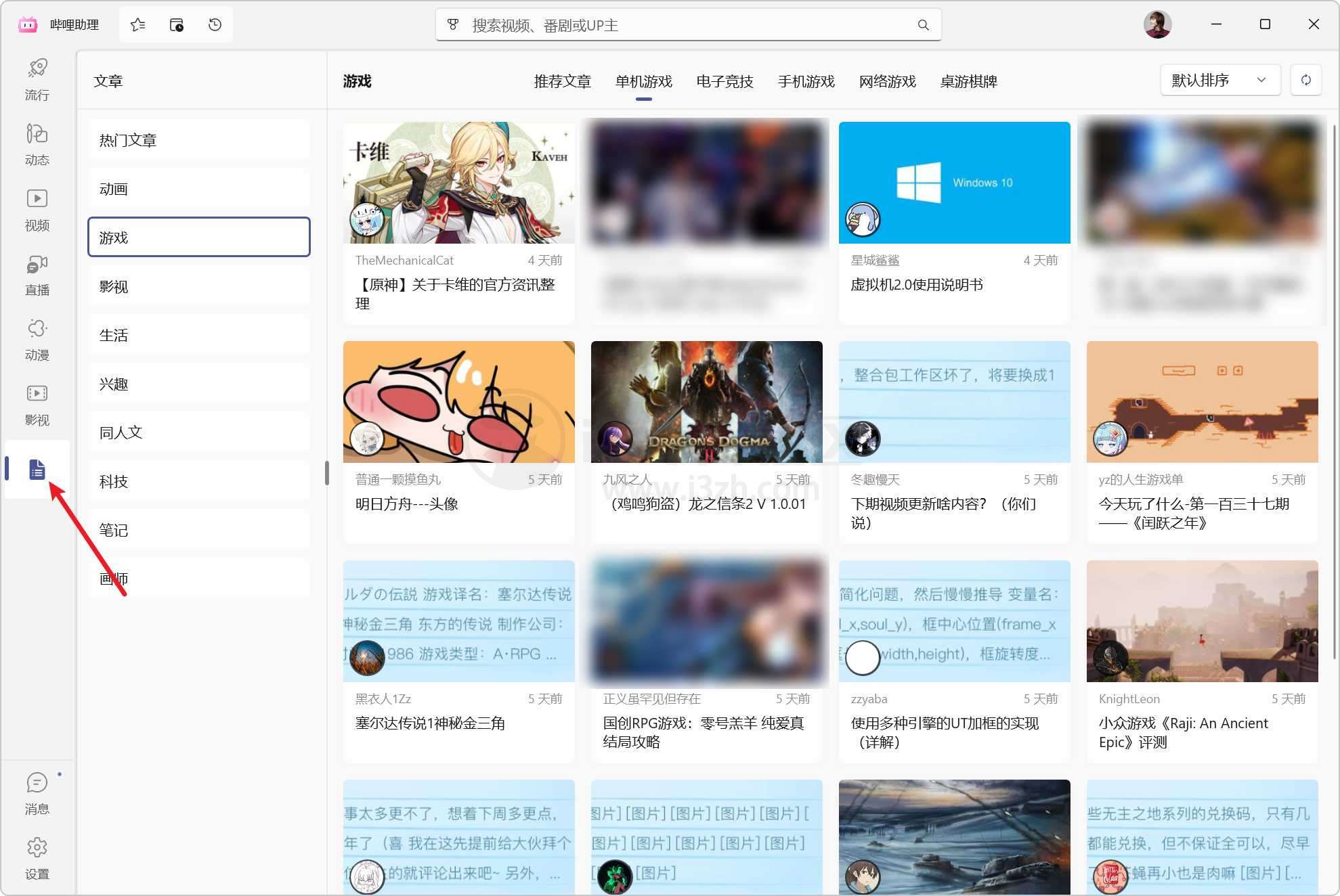Click the user profile avatar
The image size is (1340, 896).
coord(1158,25)
